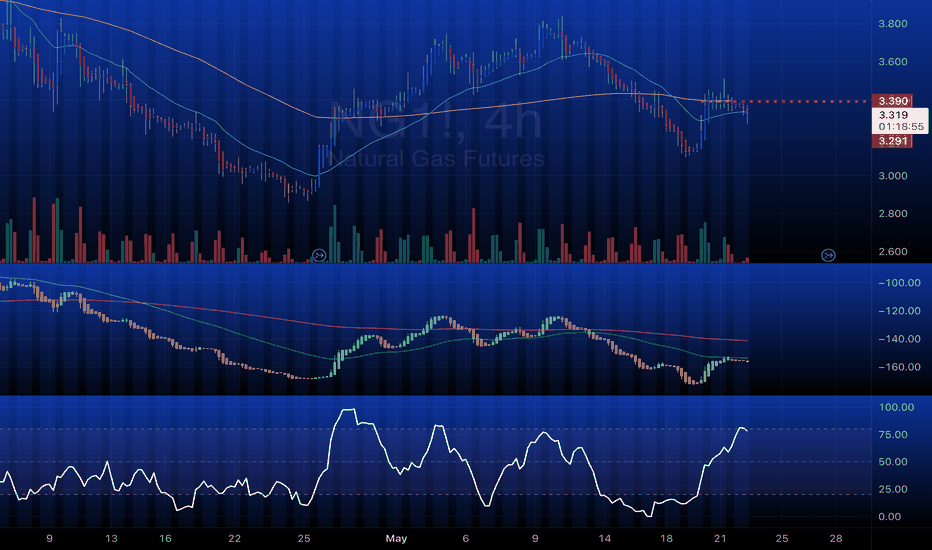Click the -140.00 indicator axis label
Screen dimensions: 932x550
[x=899, y=339]
